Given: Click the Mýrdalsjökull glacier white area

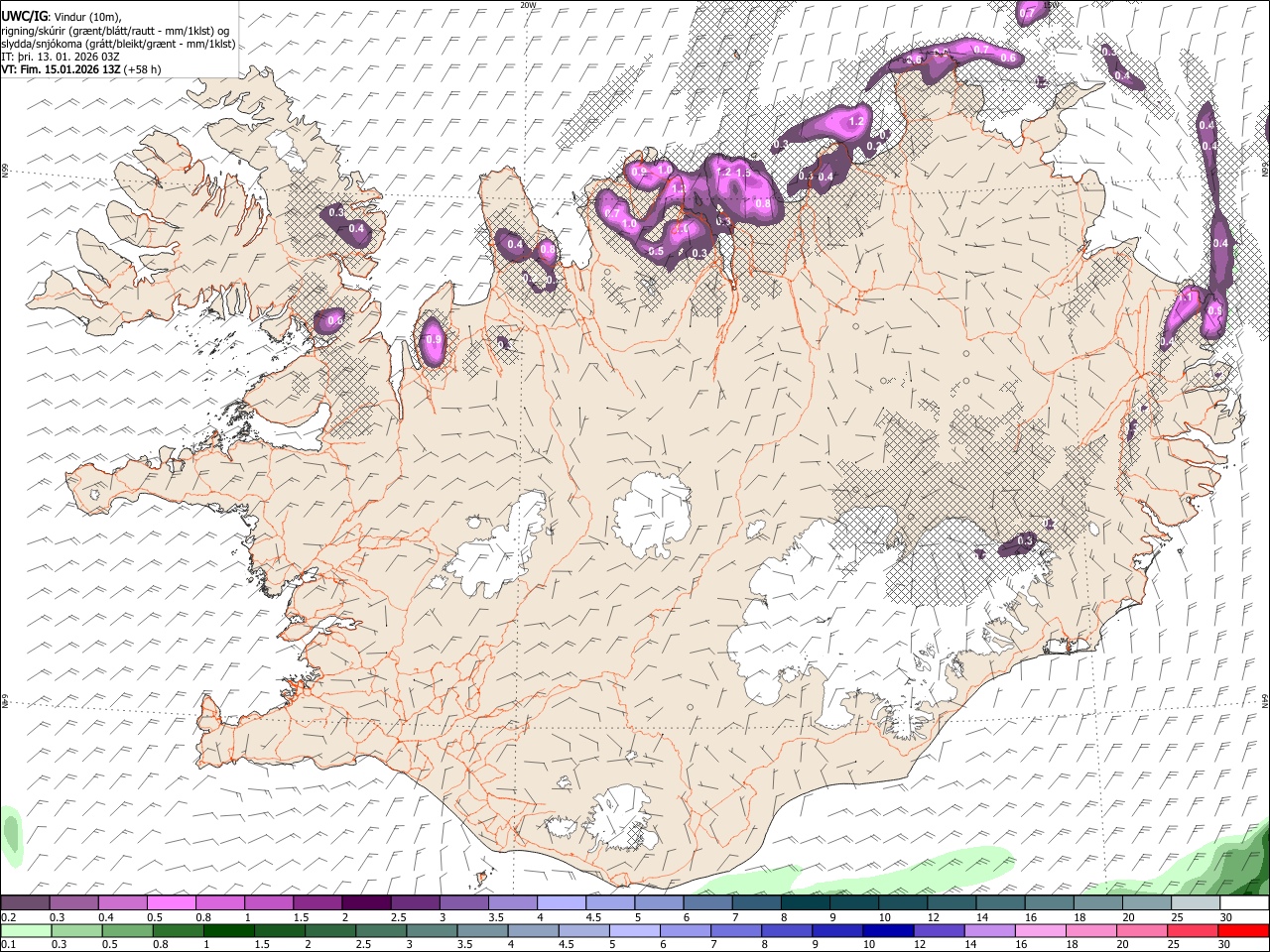Looking at the screenshot, I should (x=621, y=818).
